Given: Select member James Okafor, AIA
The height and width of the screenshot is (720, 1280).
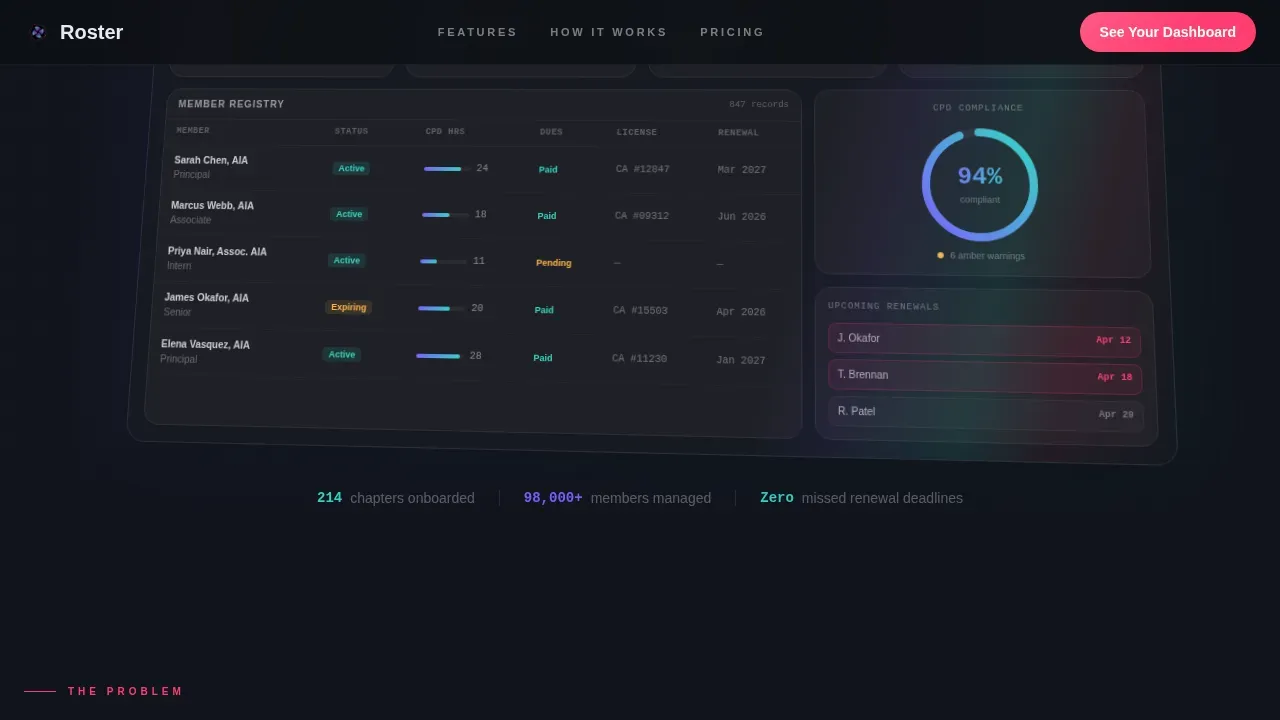Looking at the screenshot, I should 206,298.
